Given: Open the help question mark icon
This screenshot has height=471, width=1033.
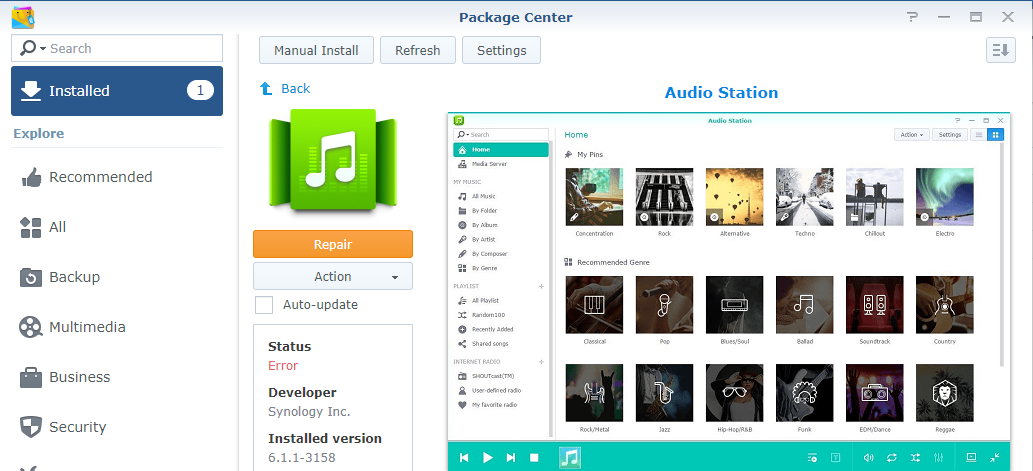Looking at the screenshot, I should click(912, 17).
